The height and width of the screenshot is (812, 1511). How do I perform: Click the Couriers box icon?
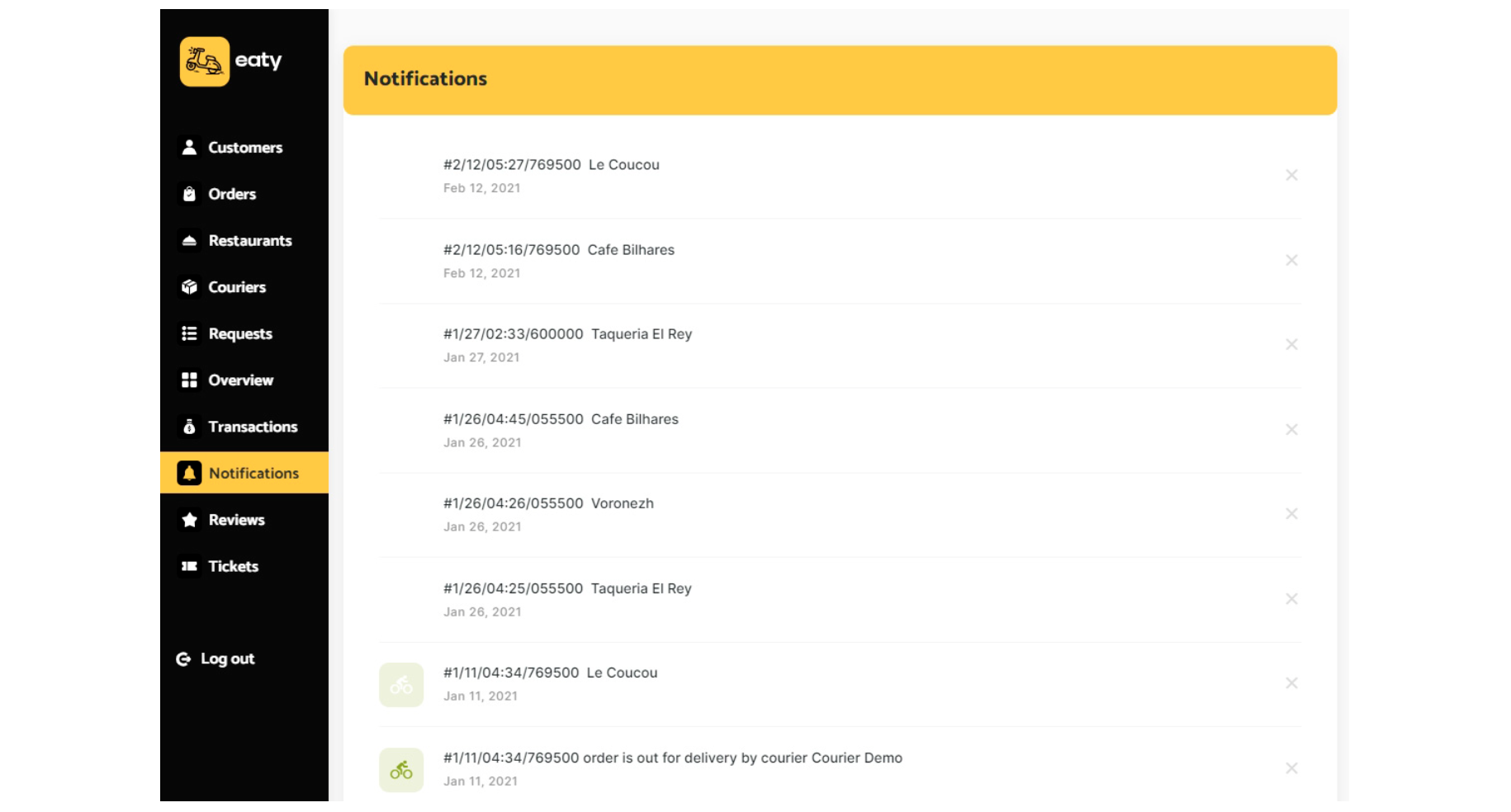[189, 287]
